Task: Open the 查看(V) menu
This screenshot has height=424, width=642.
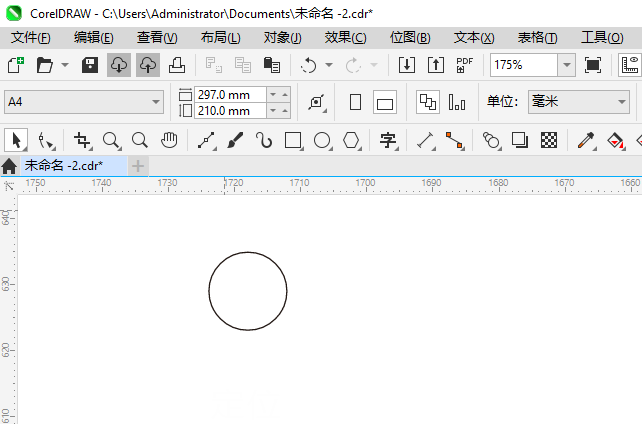Action: click(x=157, y=38)
